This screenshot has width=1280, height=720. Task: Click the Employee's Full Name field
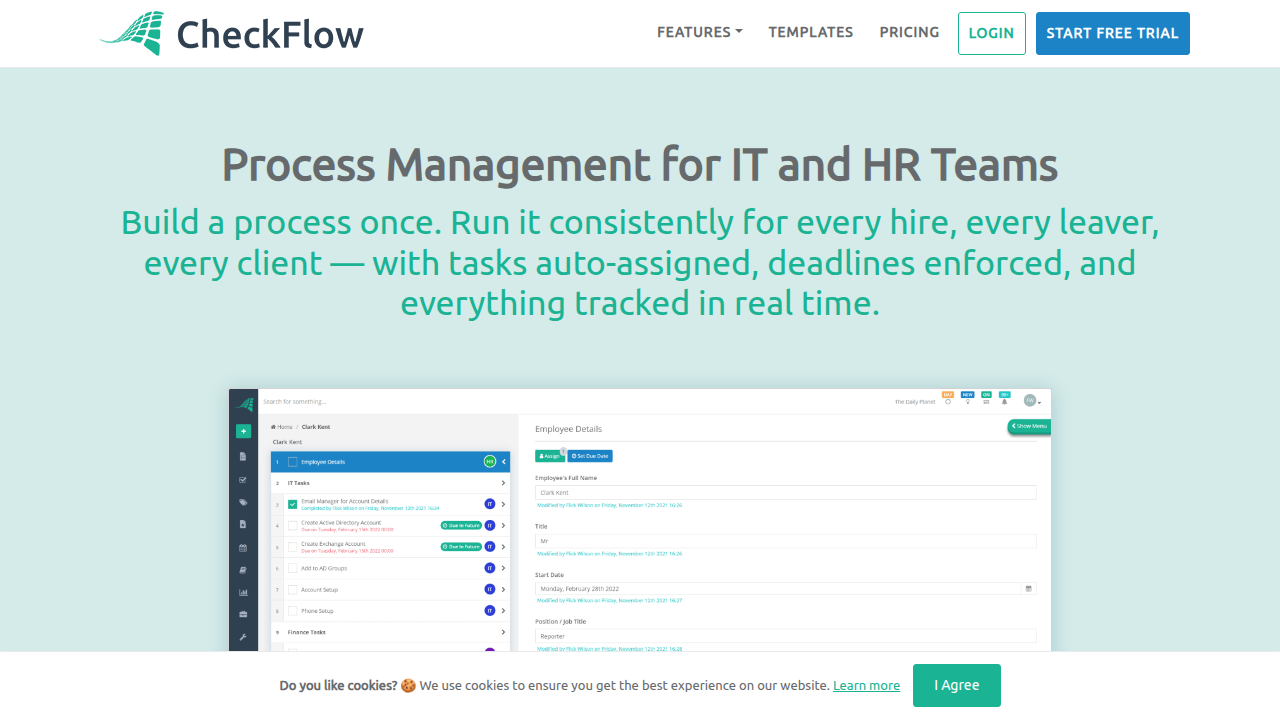pyautogui.click(x=786, y=493)
